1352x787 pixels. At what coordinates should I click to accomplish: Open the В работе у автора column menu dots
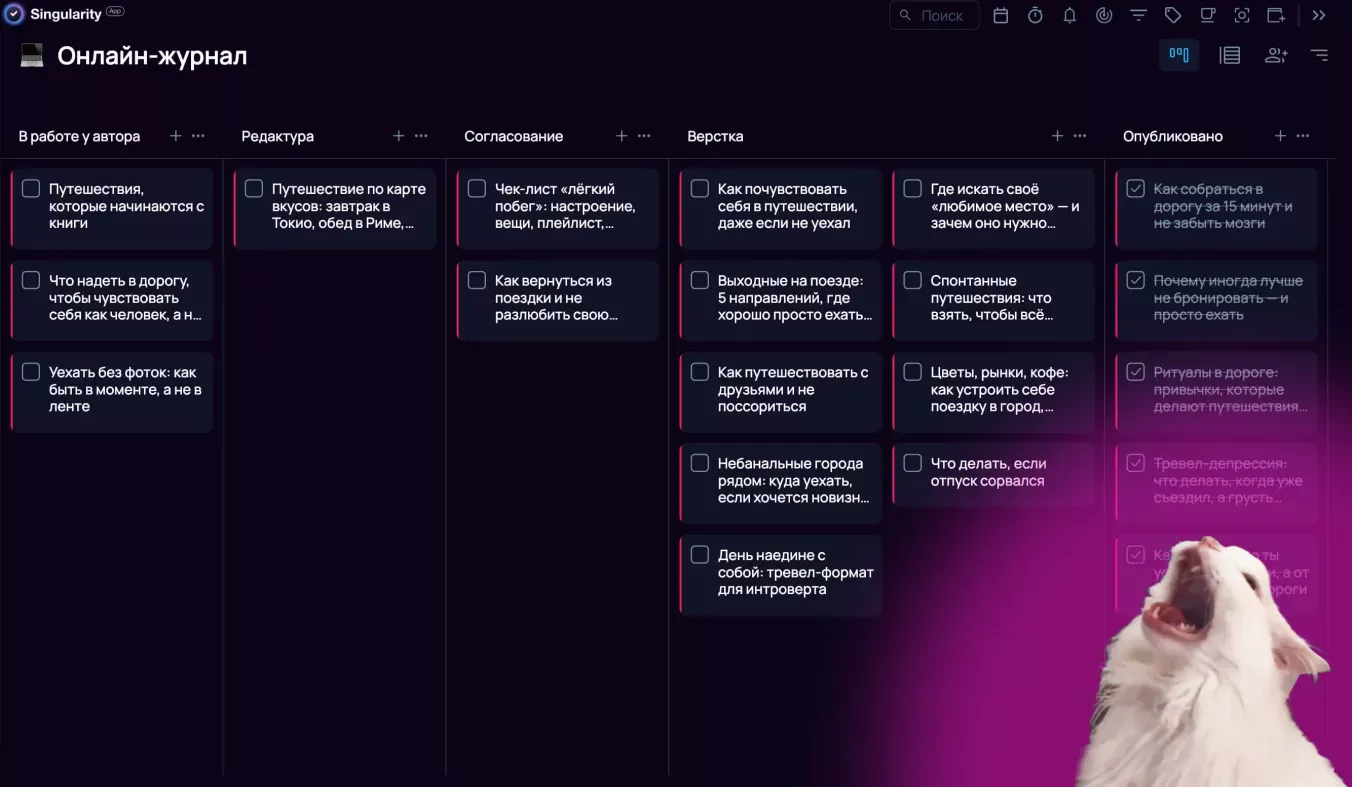coord(198,136)
